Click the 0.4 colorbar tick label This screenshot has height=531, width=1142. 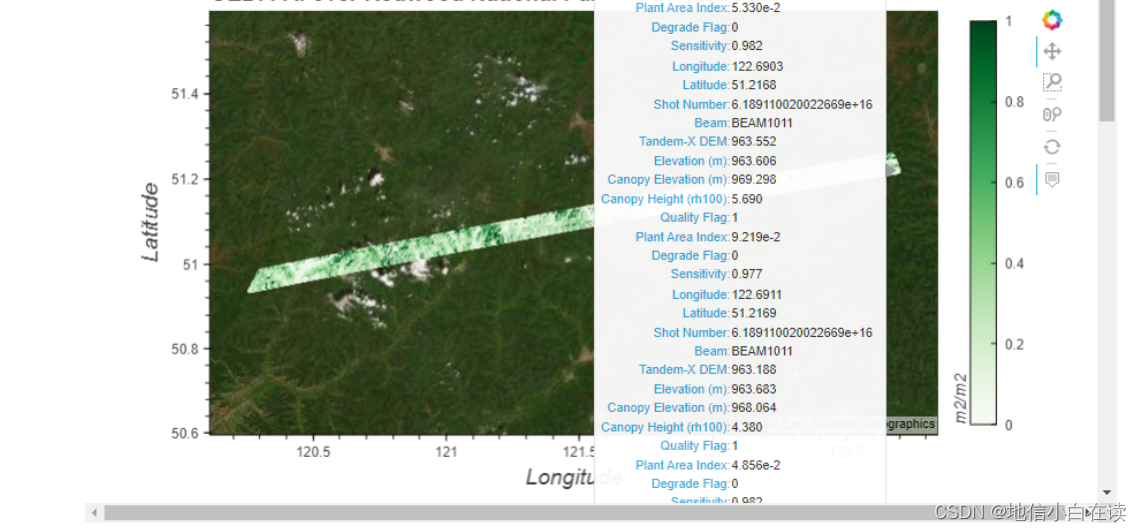(1015, 264)
